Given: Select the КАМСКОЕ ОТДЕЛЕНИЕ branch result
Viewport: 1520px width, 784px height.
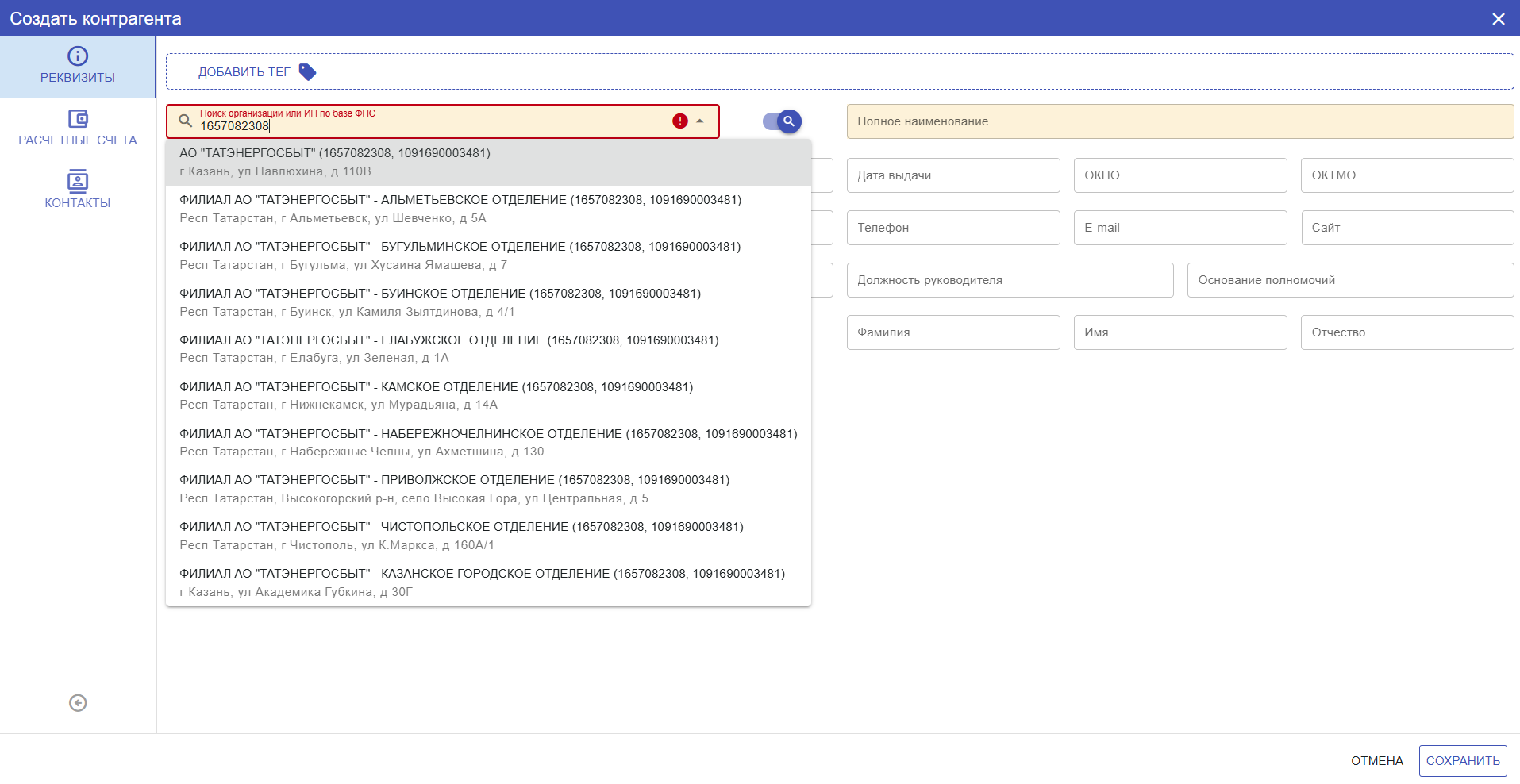Looking at the screenshot, I should (488, 396).
